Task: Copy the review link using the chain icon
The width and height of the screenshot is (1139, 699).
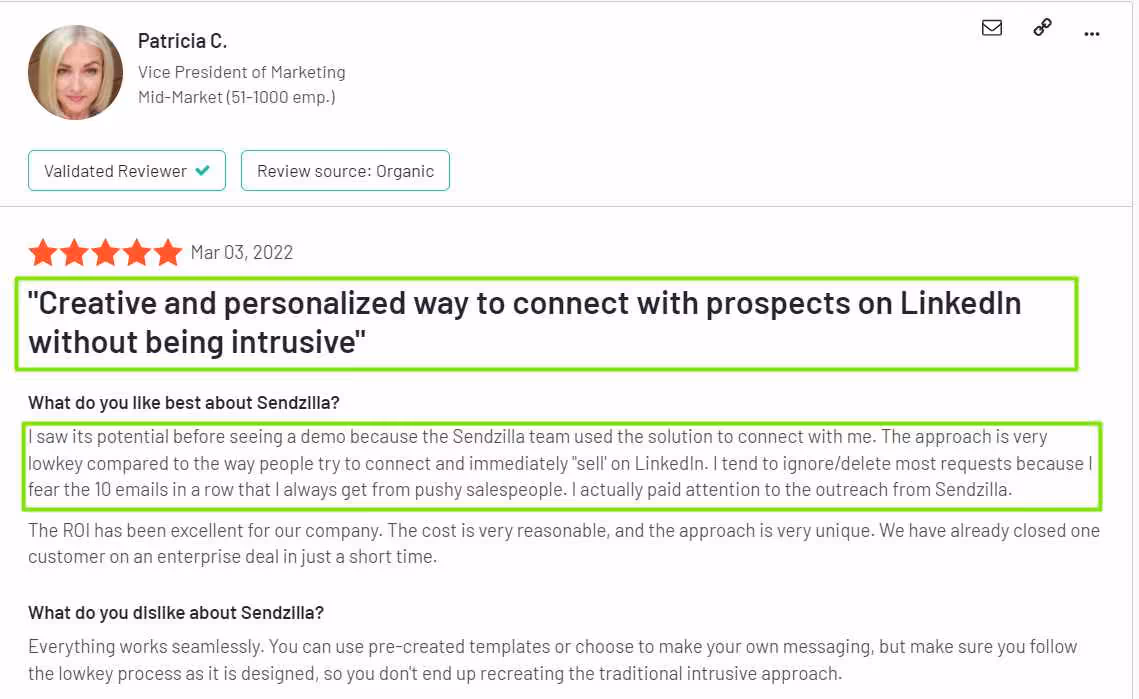Action: coord(1042,28)
